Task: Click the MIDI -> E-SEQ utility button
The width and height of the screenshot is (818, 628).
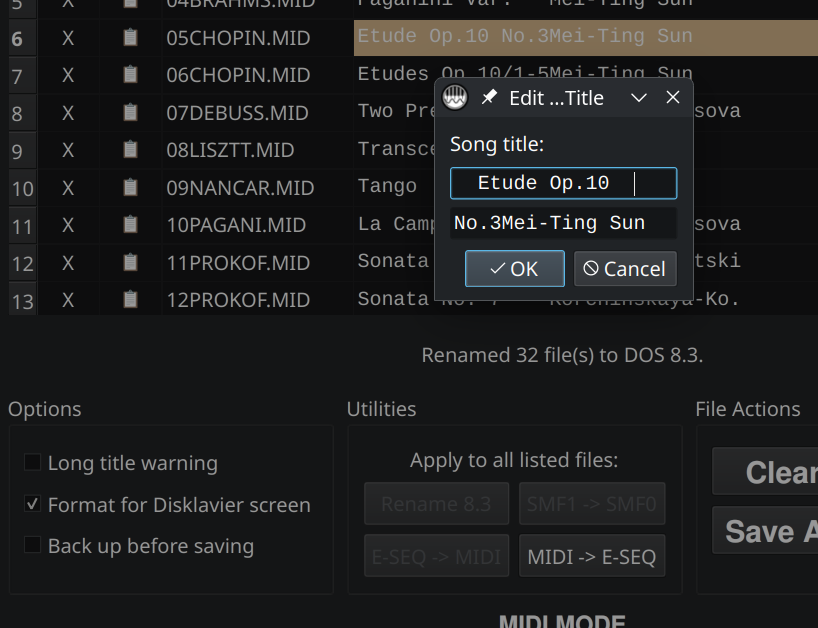Action: click(592, 557)
